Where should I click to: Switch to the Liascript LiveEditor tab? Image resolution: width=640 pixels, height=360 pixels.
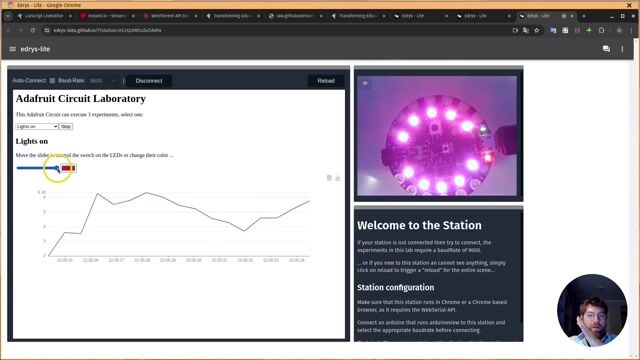(x=44, y=16)
